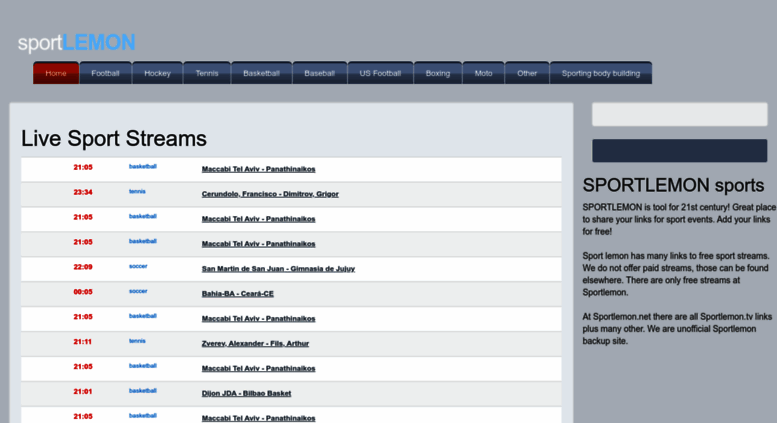
Task: Click the 00:05 time cell
Action: 83,292
